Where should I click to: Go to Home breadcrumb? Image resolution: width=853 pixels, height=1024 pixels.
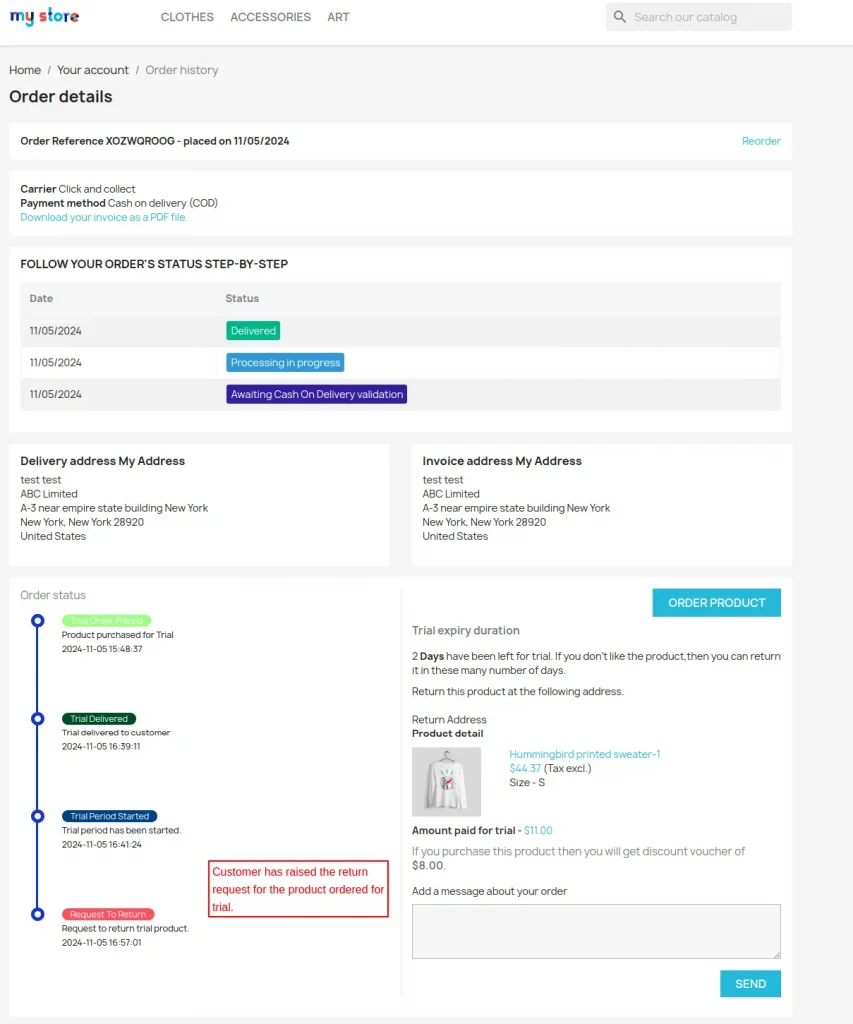[x=25, y=70]
